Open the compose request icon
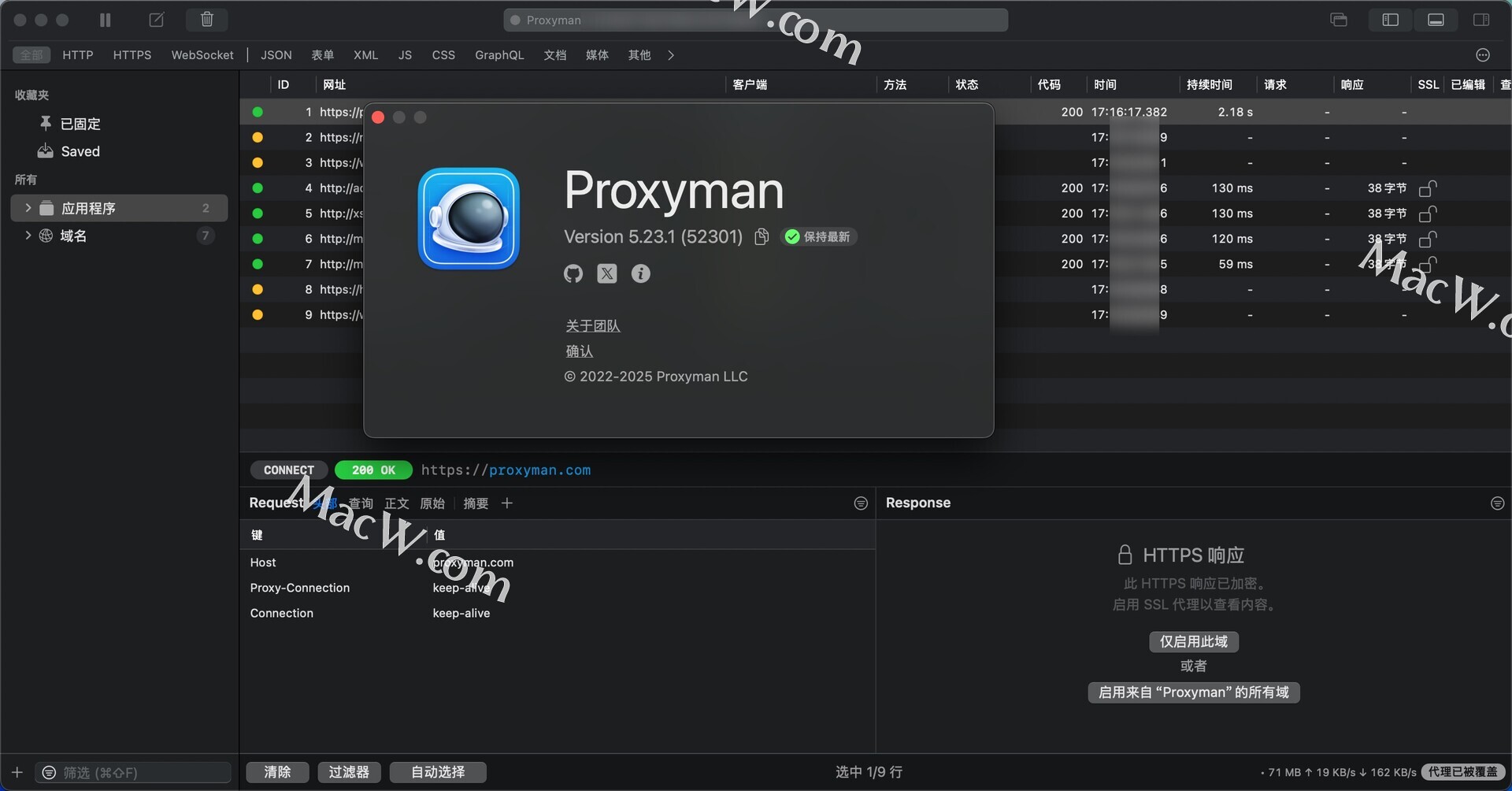Screen dimensions: 1512x791 [157, 20]
